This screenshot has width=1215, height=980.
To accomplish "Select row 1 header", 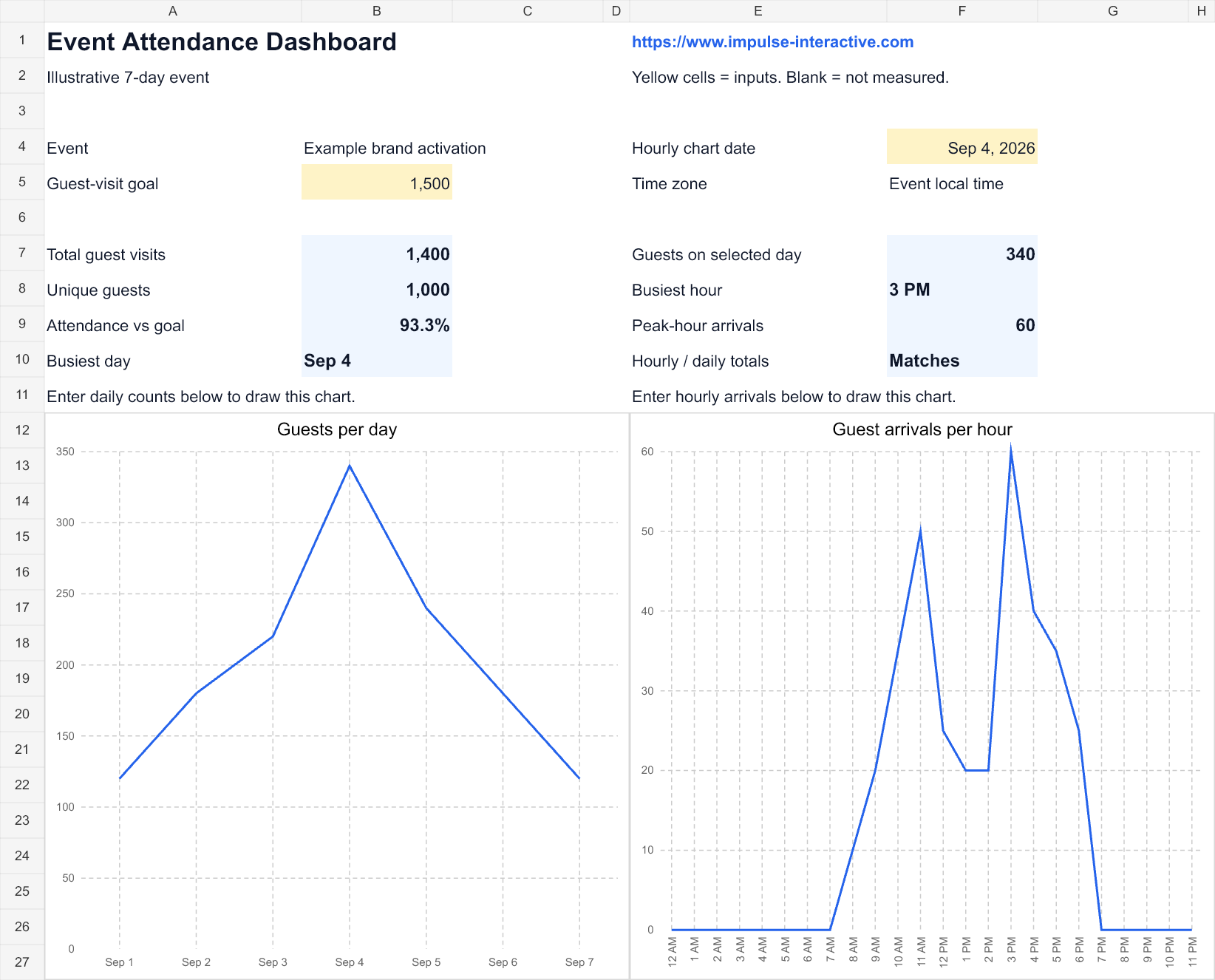I will 22,40.
